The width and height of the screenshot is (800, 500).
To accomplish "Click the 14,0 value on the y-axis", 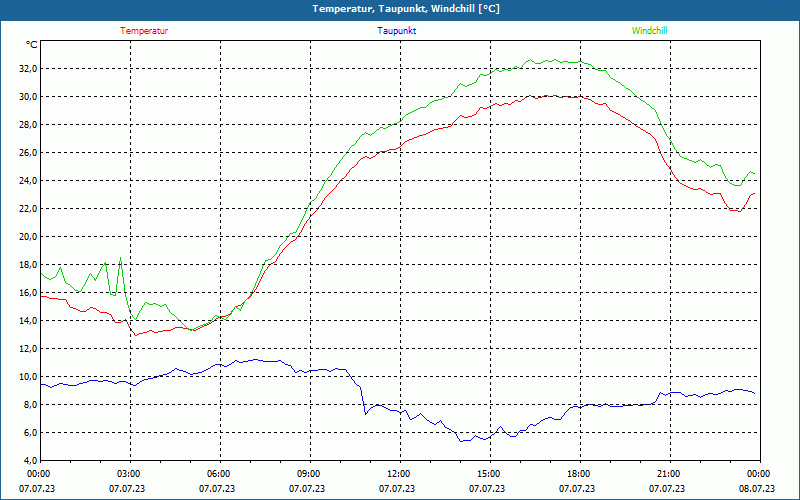I will click(28, 321).
